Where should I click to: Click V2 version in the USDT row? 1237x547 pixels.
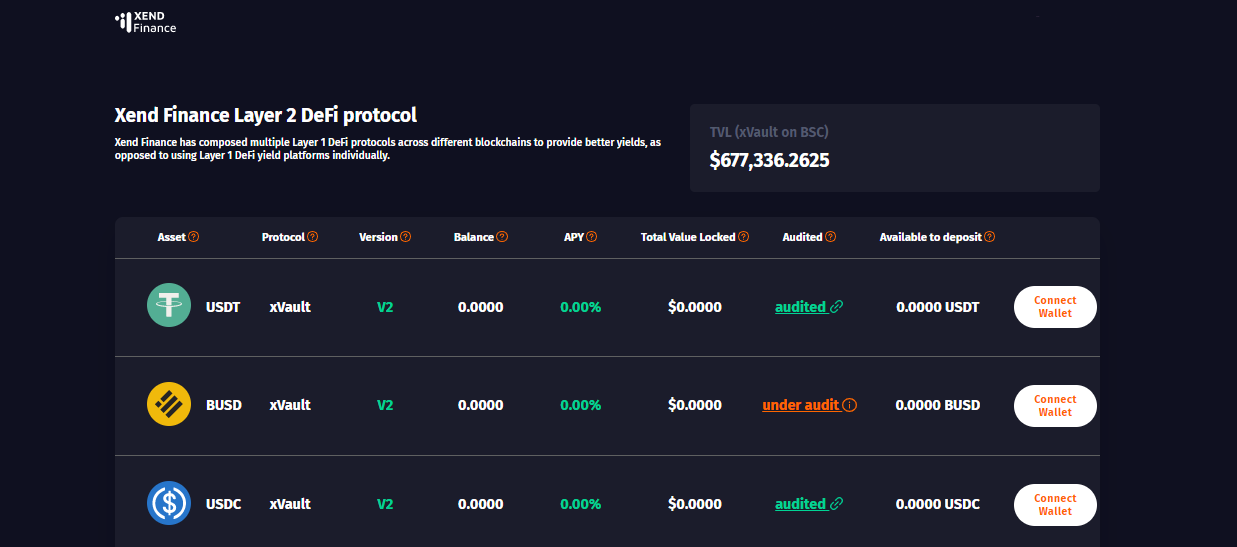(x=385, y=307)
